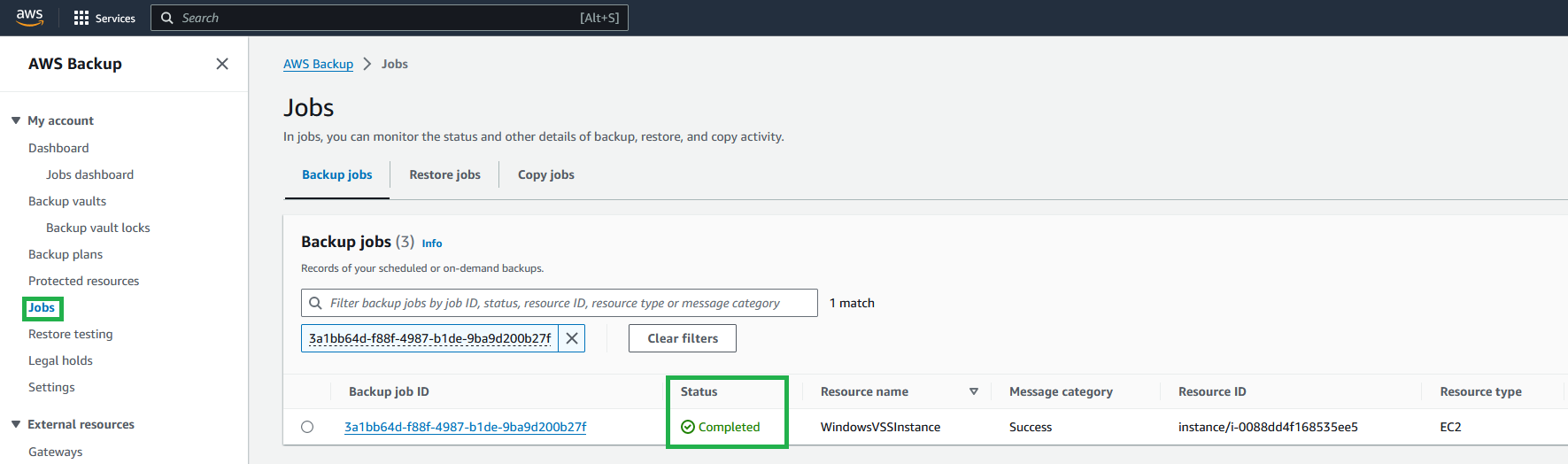Image resolution: width=1568 pixels, height=464 pixels.
Task: Click the Resource type column header
Action: point(1480,391)
